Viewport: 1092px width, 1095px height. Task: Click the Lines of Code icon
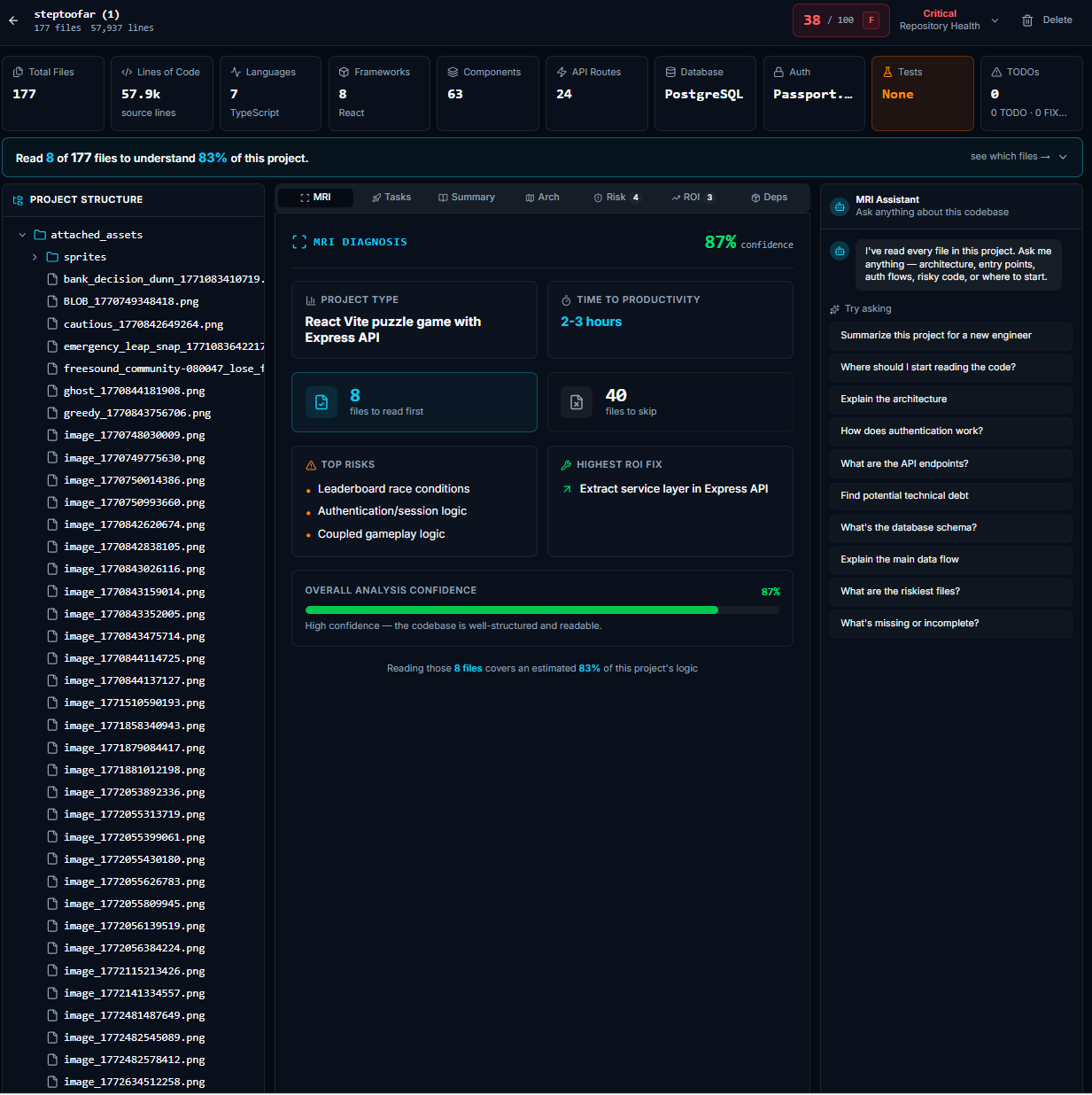127,72
